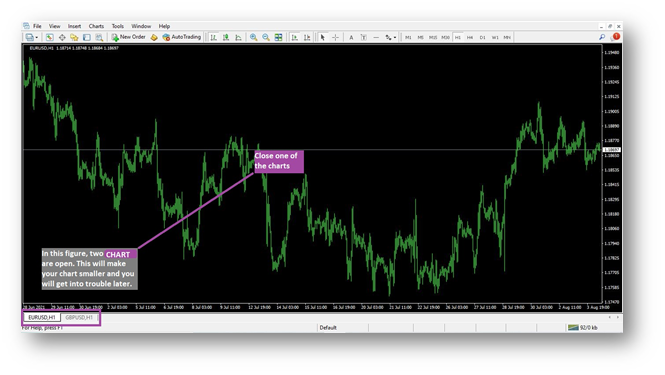The height and width of the screenshot is (375, 665).
Task: Open the search magnifier in the toolbar
Action: [x=601, y=37]
